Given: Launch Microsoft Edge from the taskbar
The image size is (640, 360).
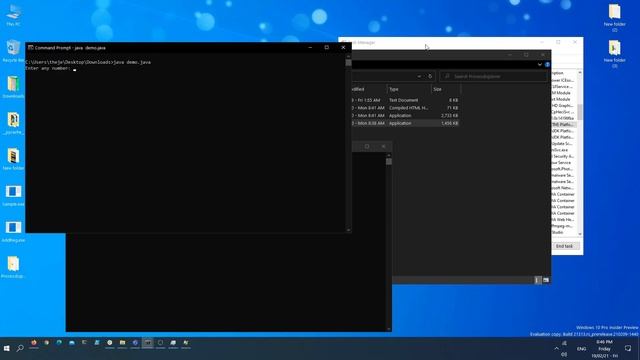Looking at the screenshot, I should tap(59, 343).
